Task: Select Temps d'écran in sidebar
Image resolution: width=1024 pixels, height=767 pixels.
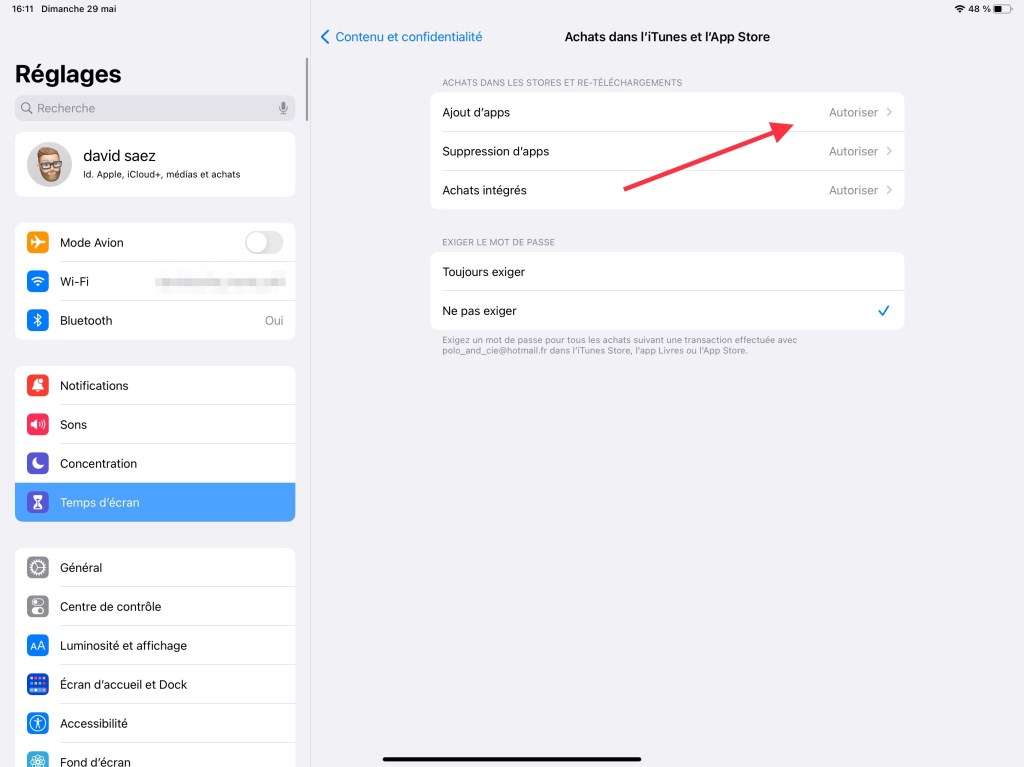Action: (x=155, y=503)
